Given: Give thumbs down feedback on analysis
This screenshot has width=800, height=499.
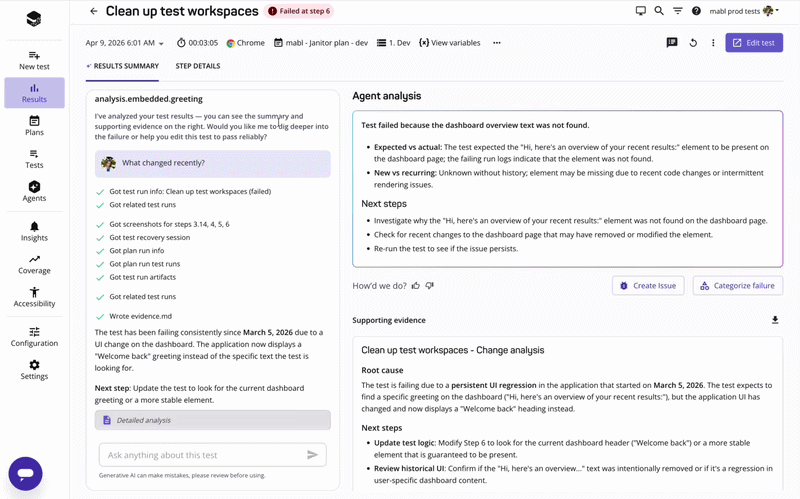Looking at the screenshot, I should pos(430,286).
